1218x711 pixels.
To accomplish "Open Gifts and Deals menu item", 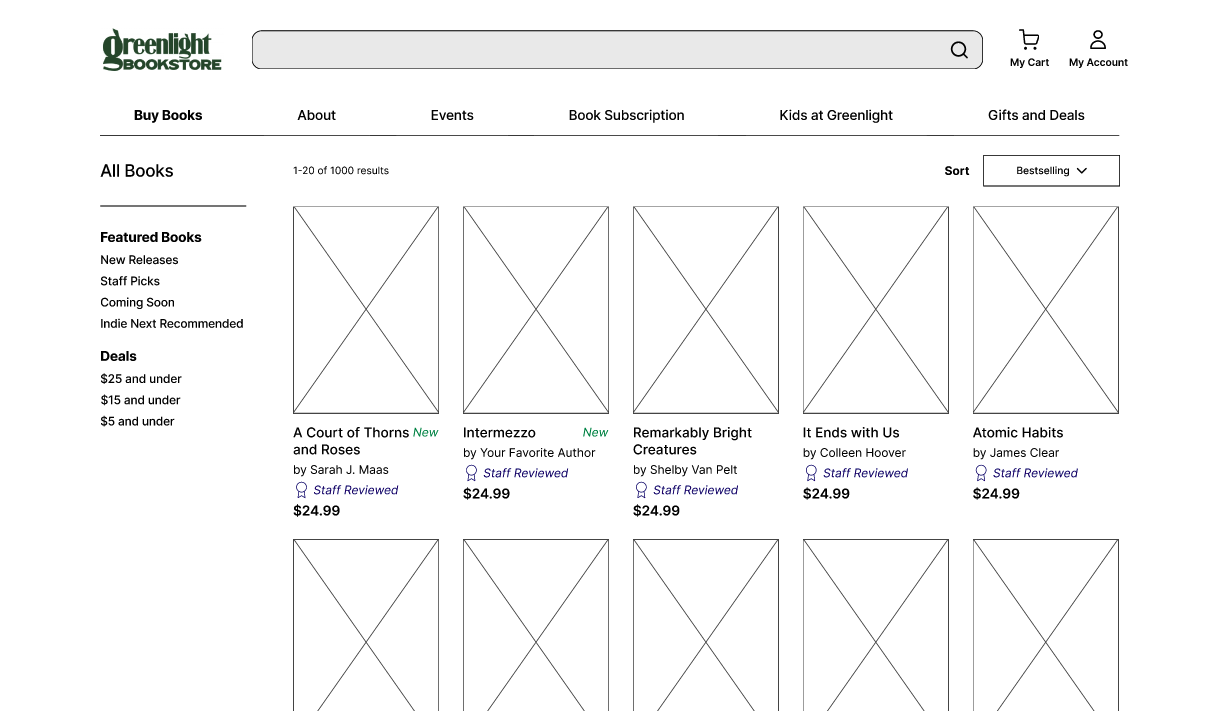I will (1036, 115).
